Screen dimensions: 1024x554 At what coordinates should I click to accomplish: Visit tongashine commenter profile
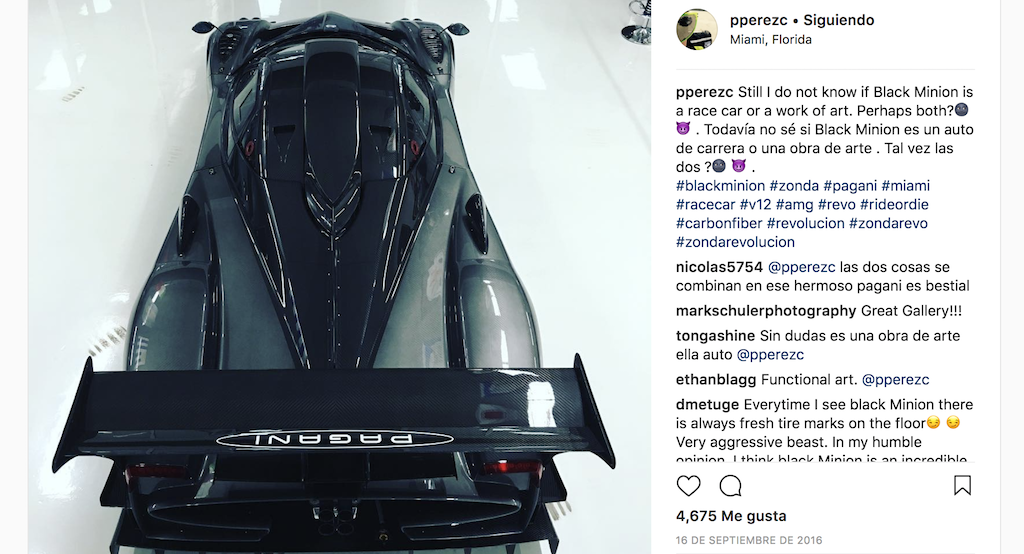(x=715, y=336)
